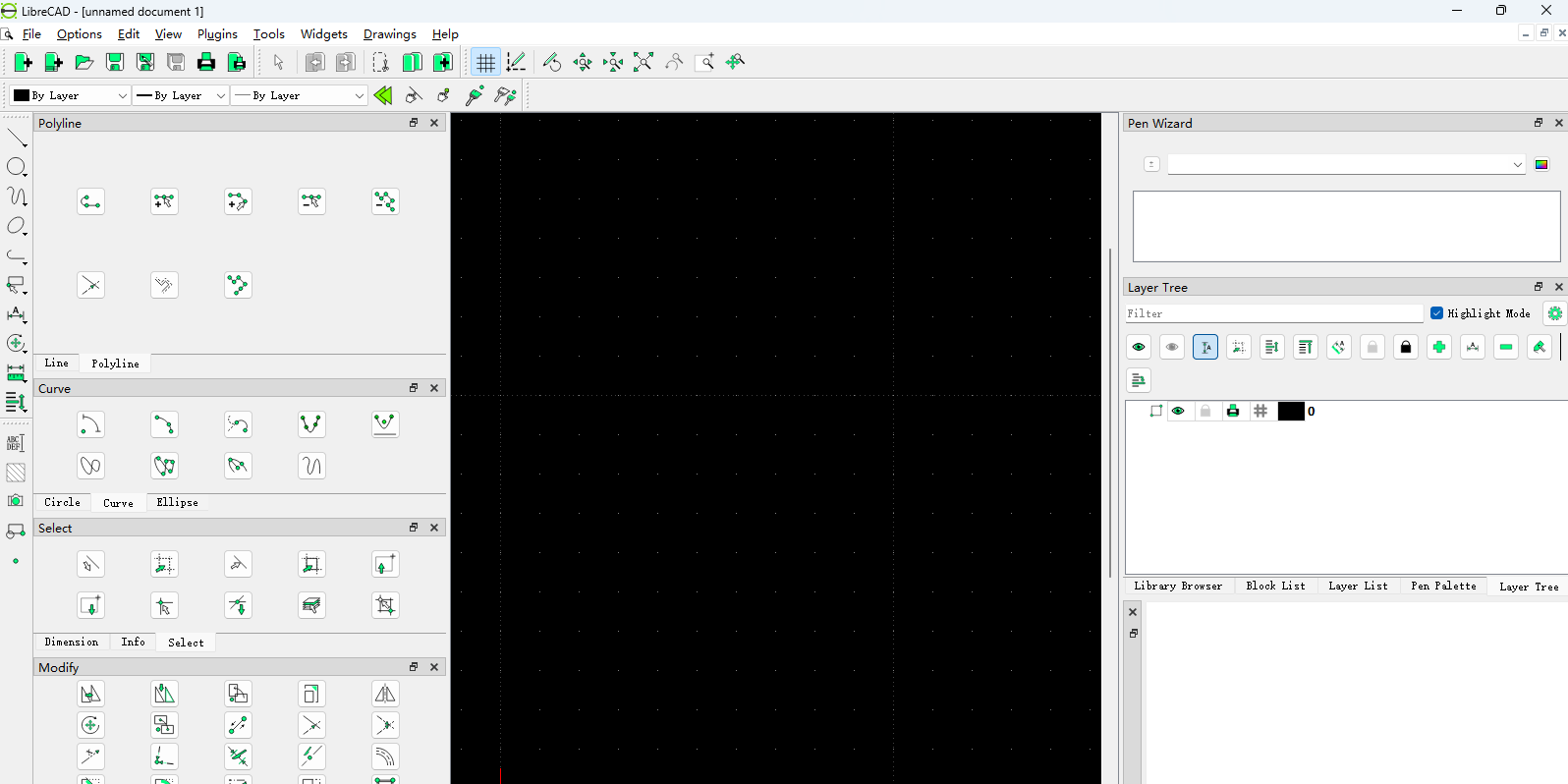1568x784 pixels.
Task: Open the Plugins menu
Action: (x=217, y=34)
